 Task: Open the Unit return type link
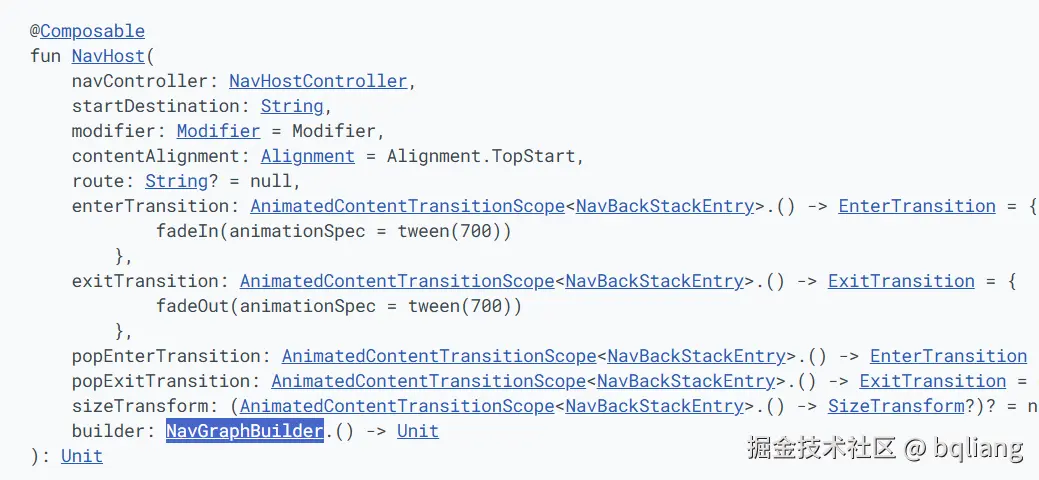click(x=82, y=456)
